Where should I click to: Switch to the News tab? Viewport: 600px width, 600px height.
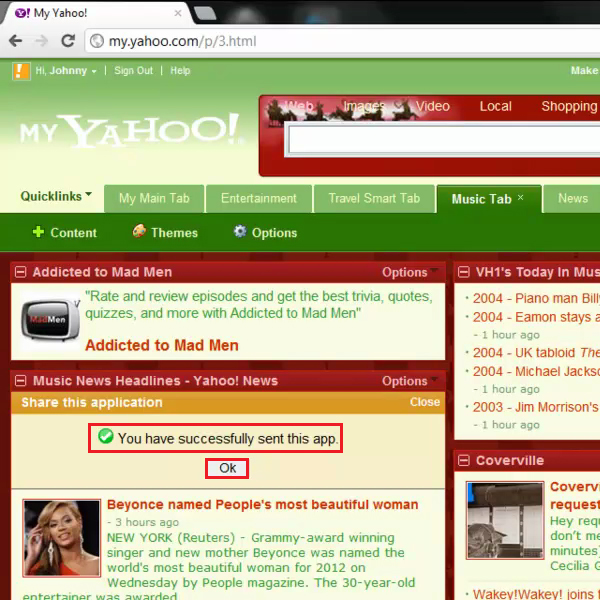(572, 198)
